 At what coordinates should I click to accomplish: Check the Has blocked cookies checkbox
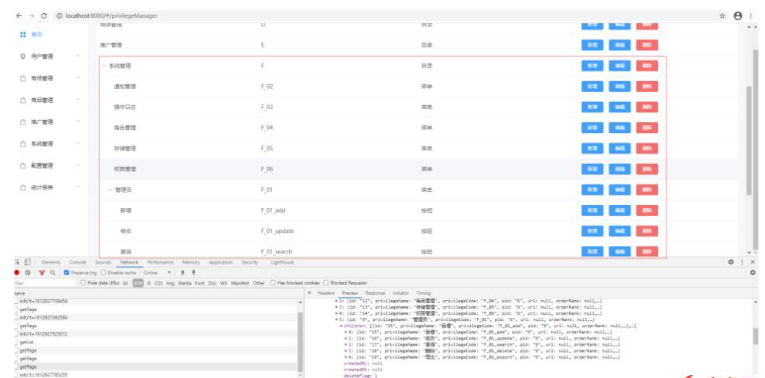273,283
